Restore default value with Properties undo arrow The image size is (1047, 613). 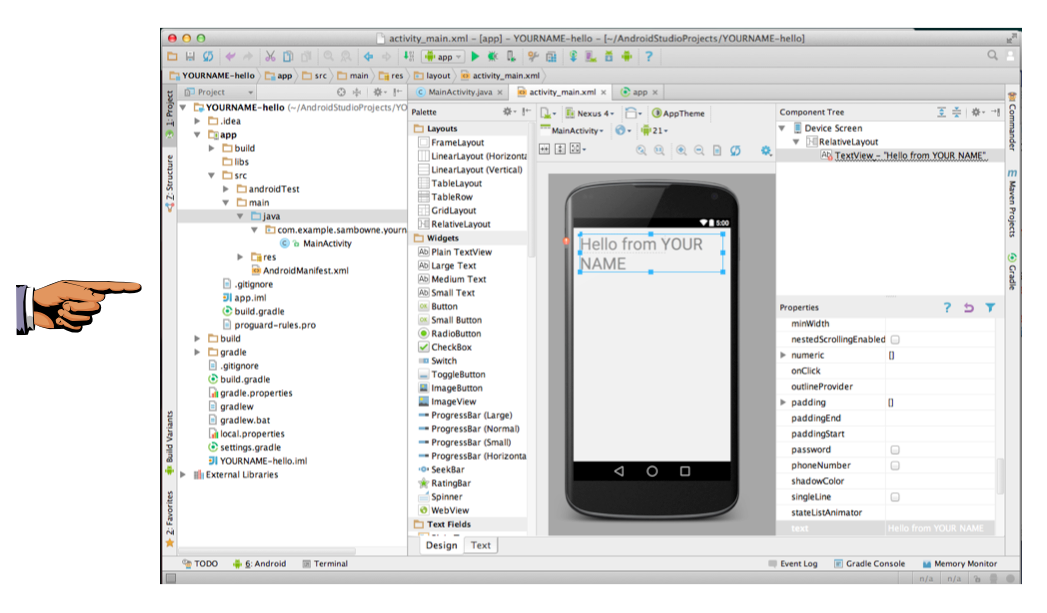(x=968, y=308)
